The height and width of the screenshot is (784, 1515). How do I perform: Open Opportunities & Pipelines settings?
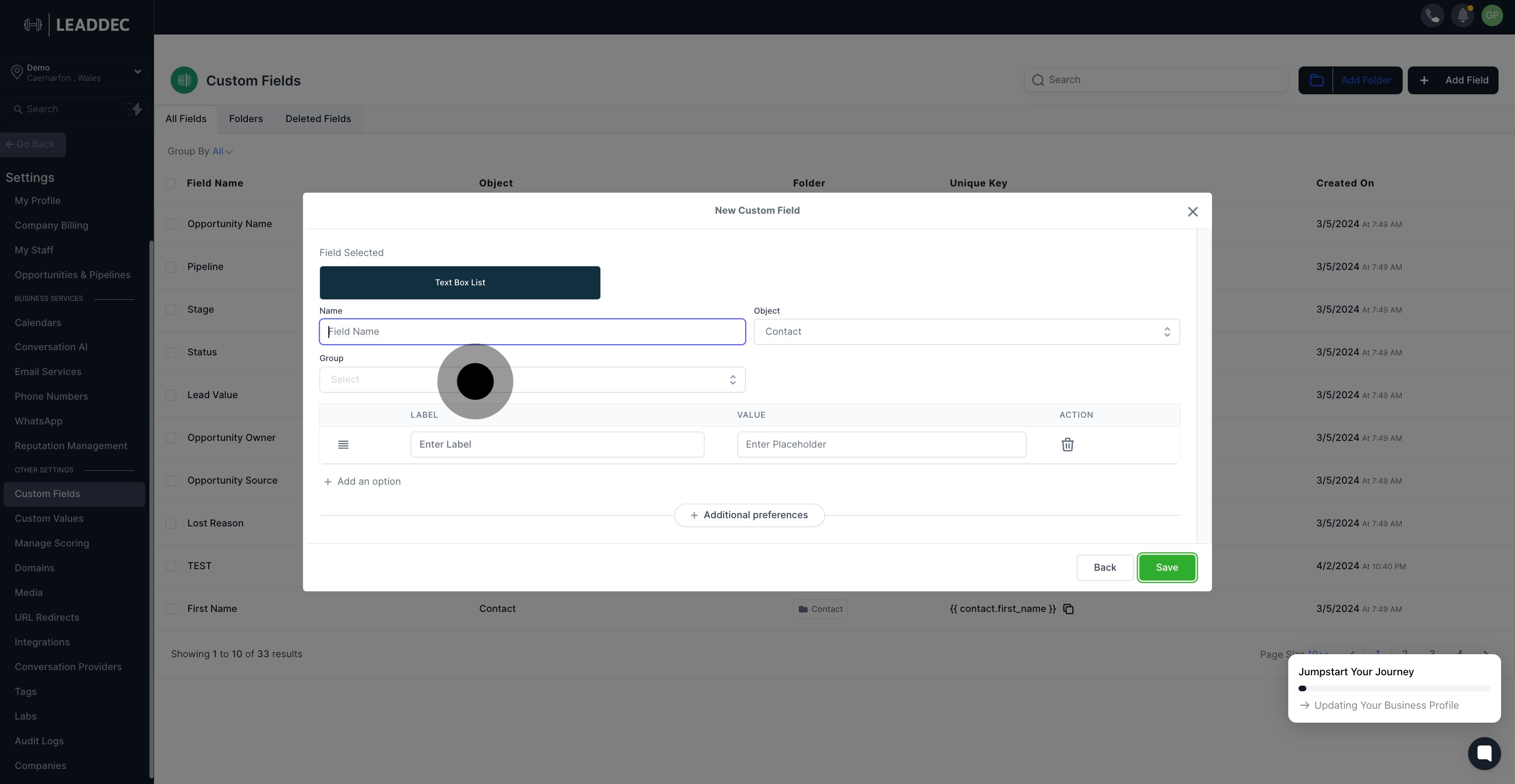tap(72, 275)
